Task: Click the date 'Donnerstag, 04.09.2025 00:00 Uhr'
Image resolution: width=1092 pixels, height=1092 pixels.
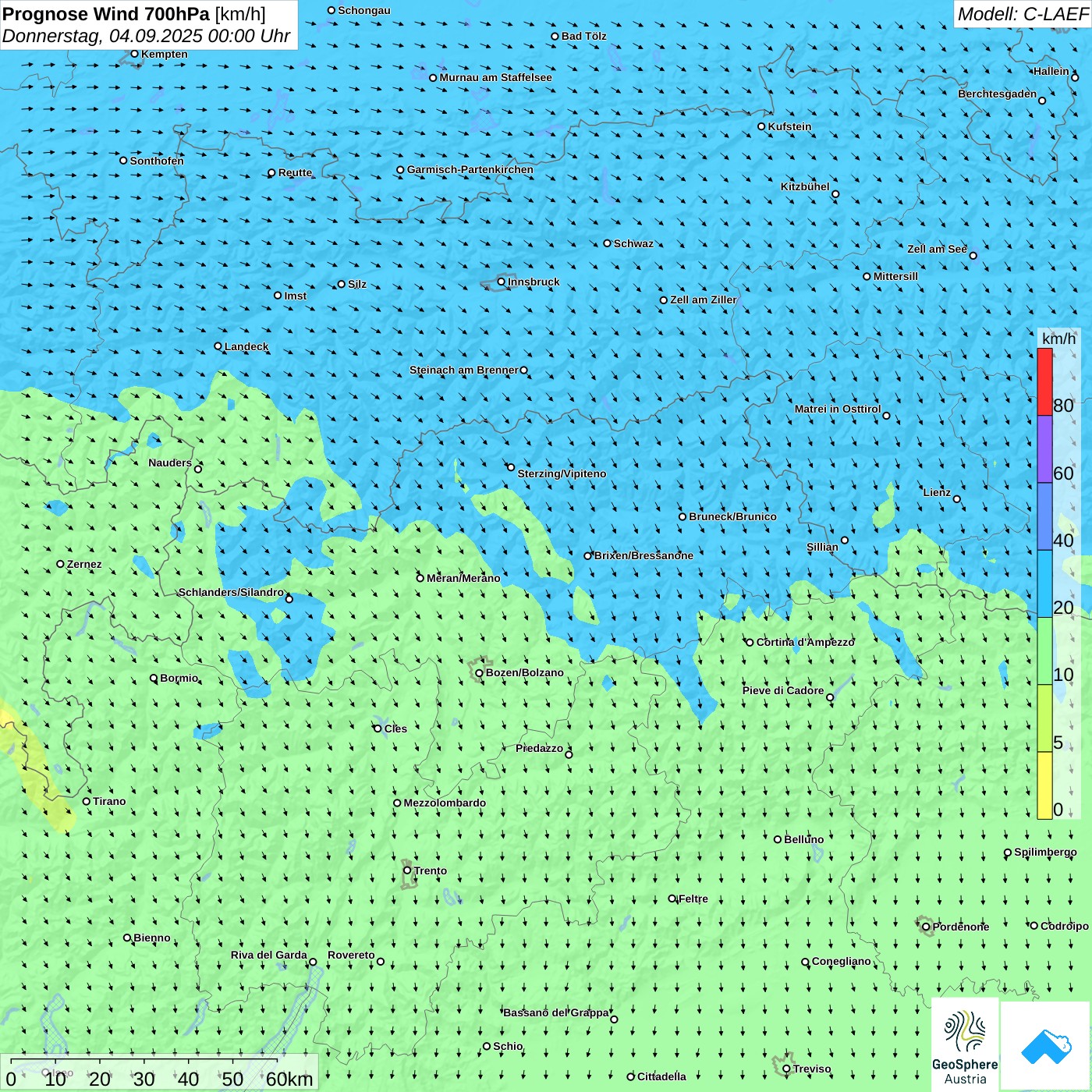Action: [x=147, y=36]
